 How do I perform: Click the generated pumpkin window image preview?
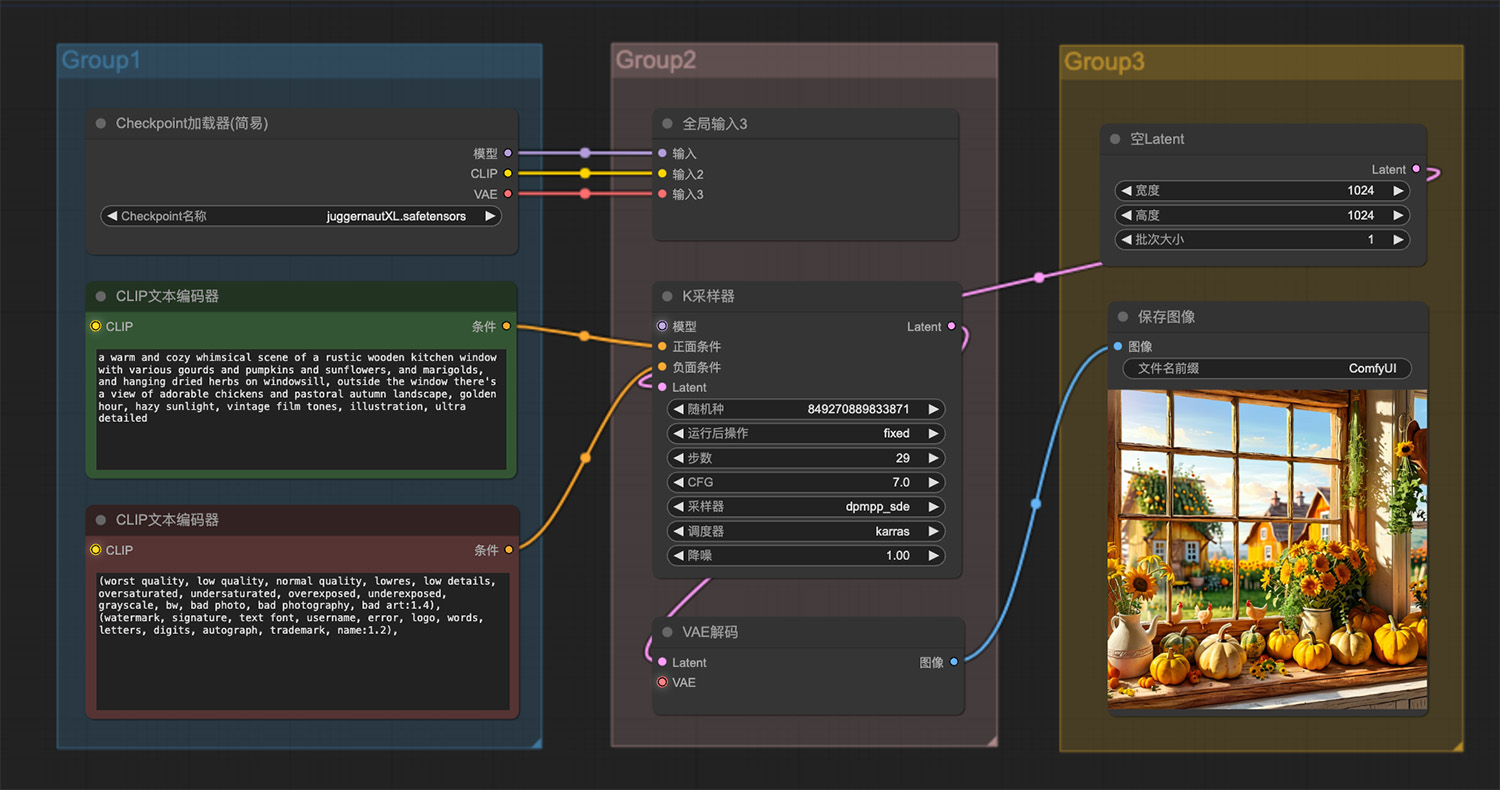click(x=1267, y=550)
